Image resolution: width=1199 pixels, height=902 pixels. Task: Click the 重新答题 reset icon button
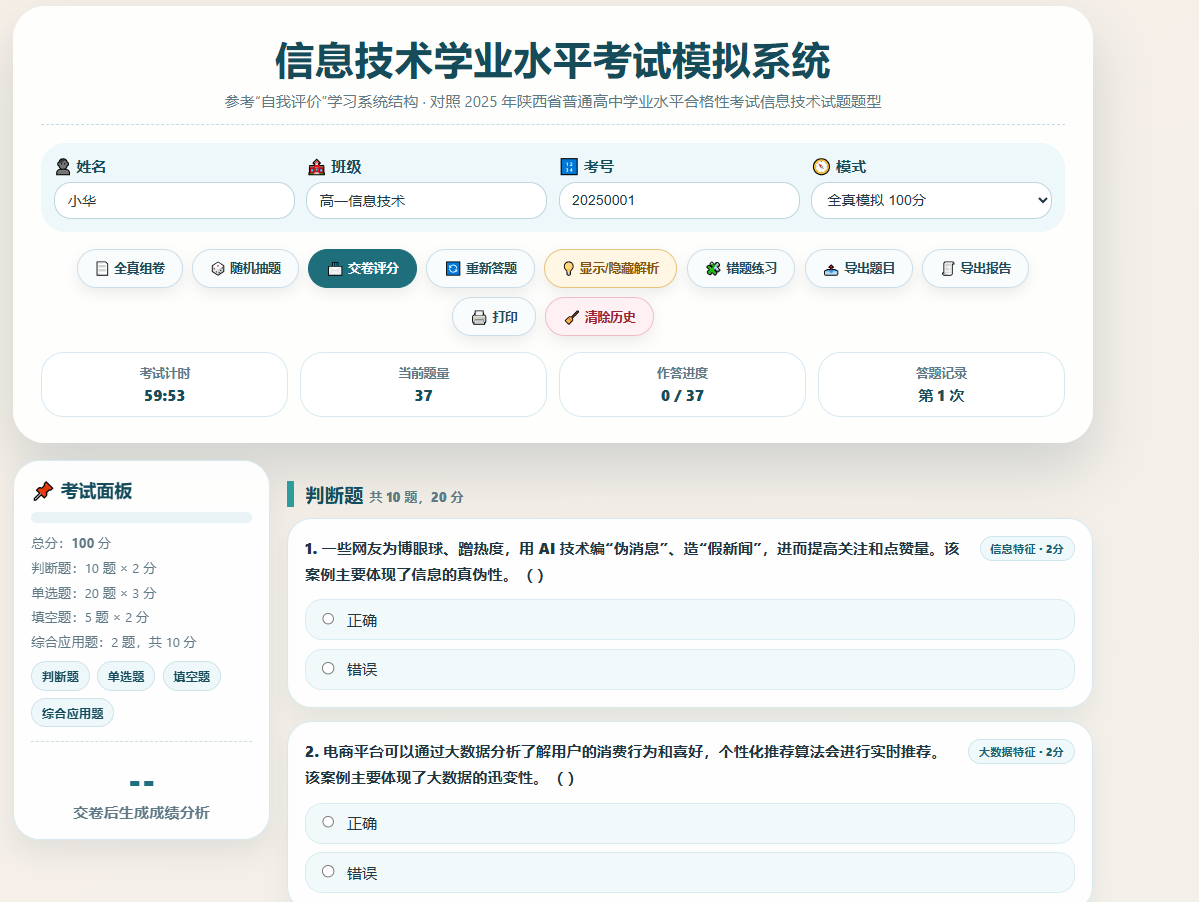point(480,268)
